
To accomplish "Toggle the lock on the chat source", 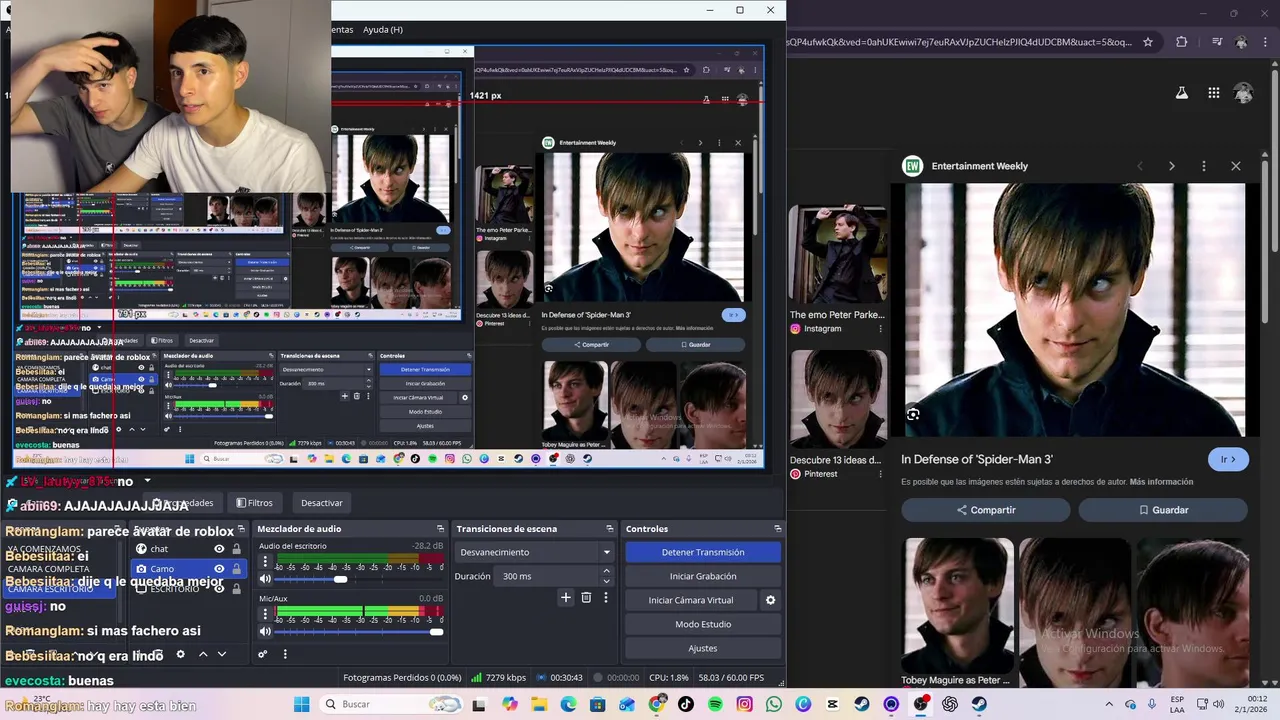I will click(237, 549).
